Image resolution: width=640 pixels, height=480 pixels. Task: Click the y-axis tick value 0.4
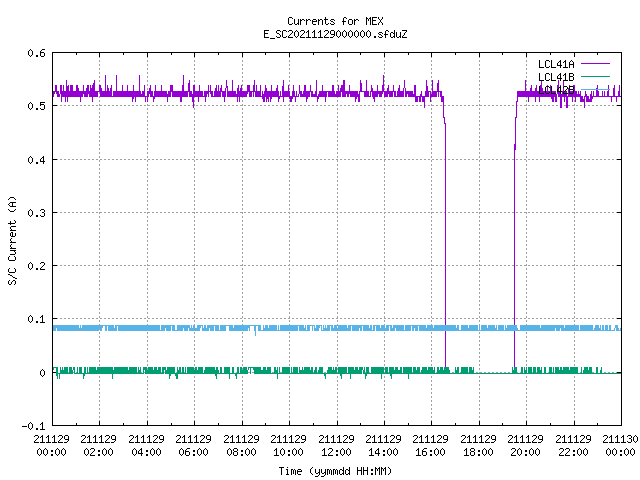(36, 160)
